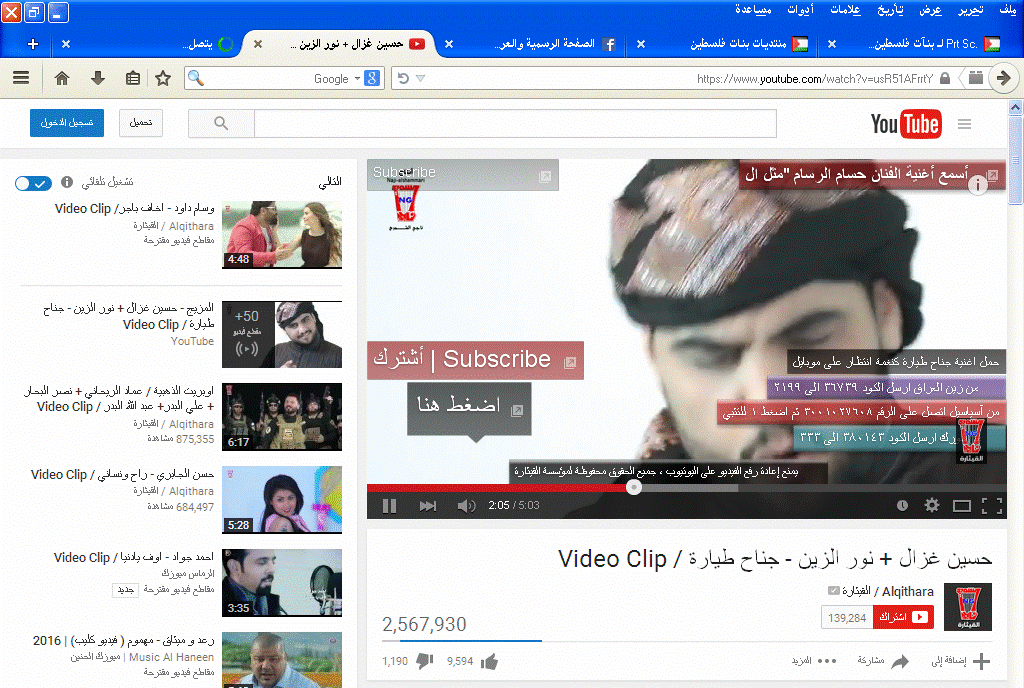Switch to منتديات بنات فلسطين tab

coord(727,44)
